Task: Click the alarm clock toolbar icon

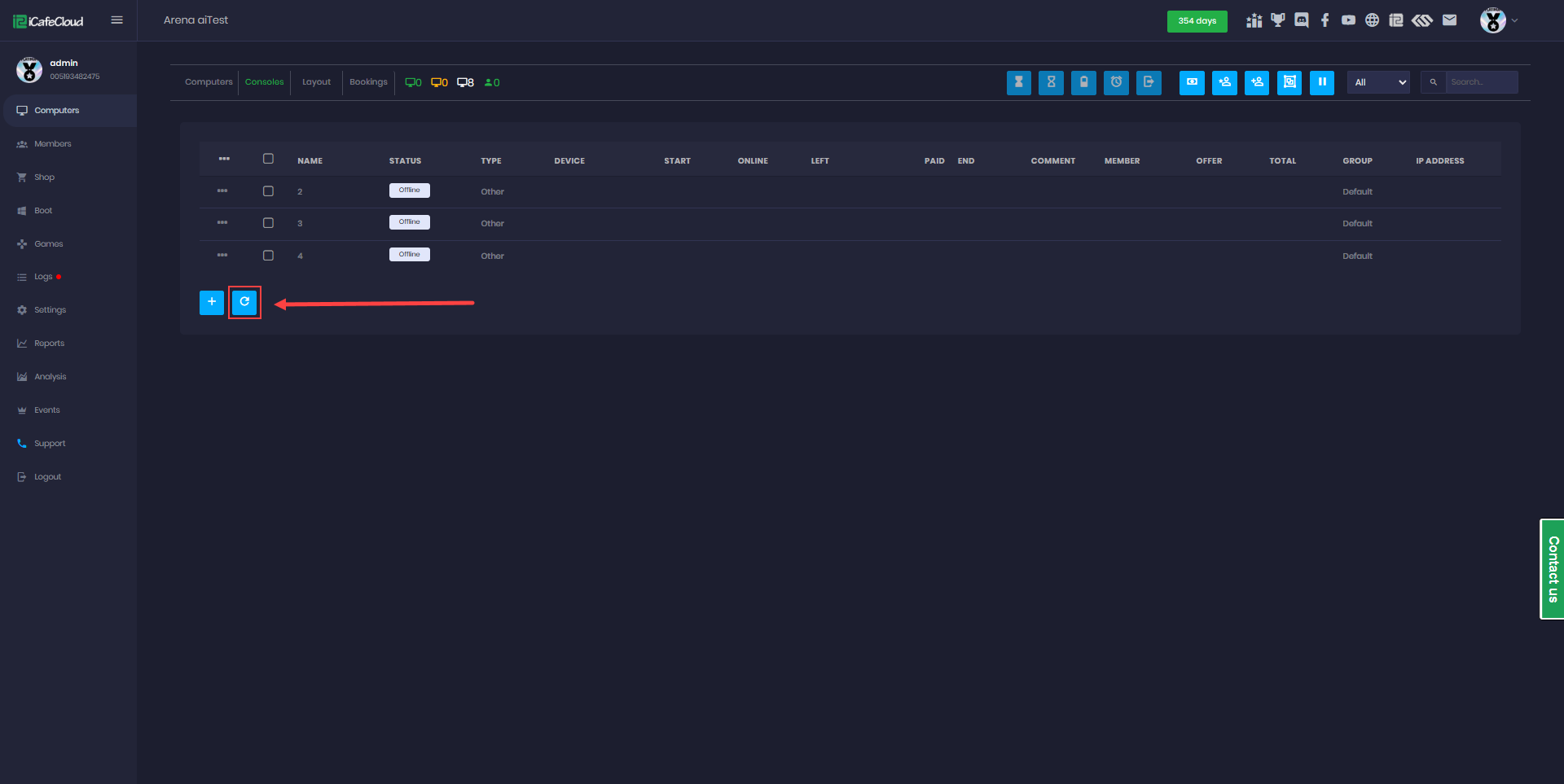Action: point(1116,82)
